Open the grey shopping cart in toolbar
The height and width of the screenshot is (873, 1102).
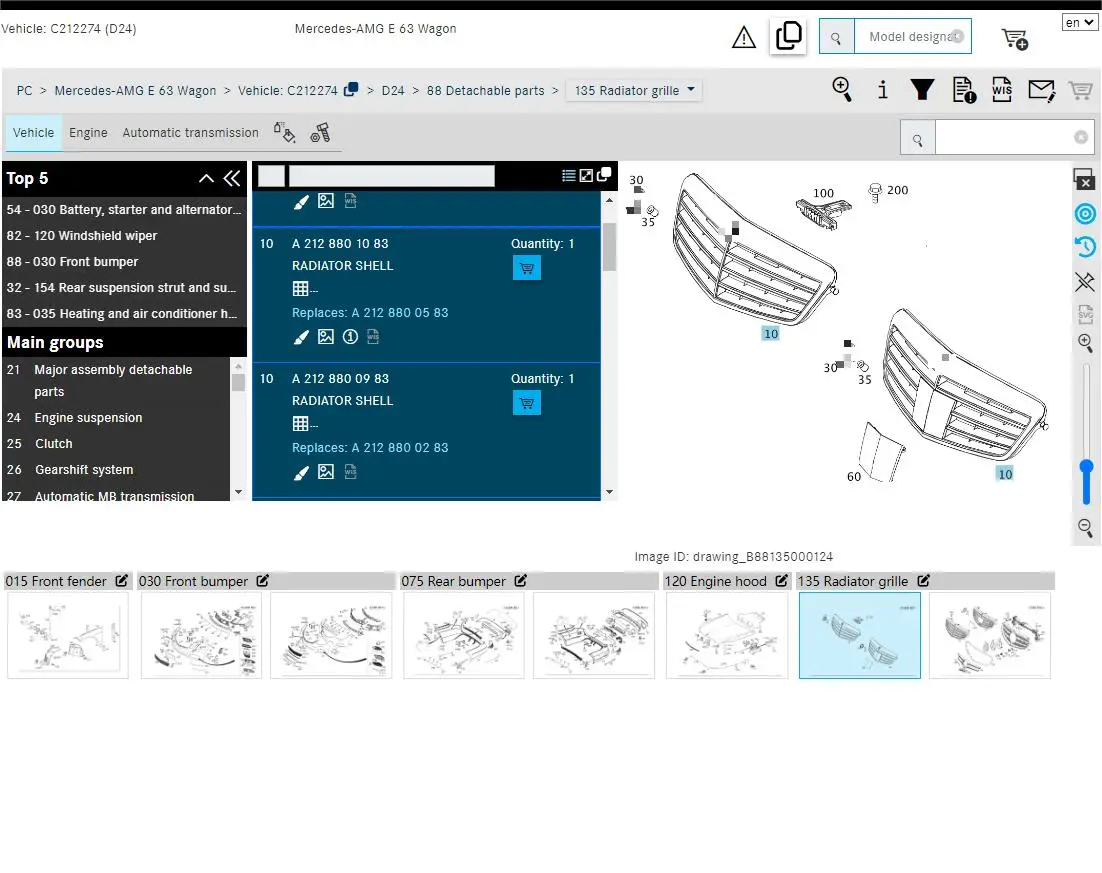click(x=1080, y=90)
